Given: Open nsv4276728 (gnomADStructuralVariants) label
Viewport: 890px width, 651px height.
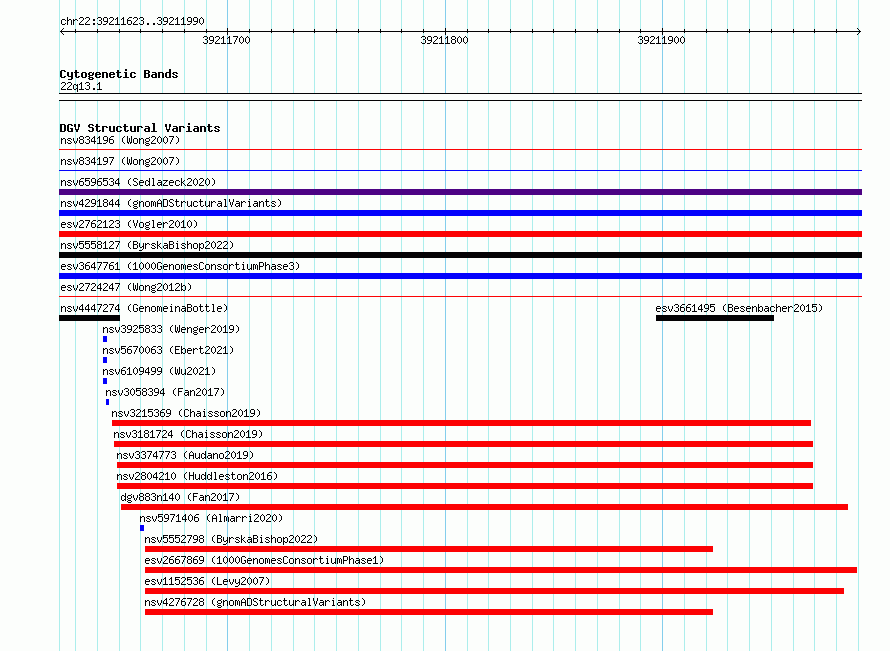Looking at the screenshot, I should pos(255,602).
